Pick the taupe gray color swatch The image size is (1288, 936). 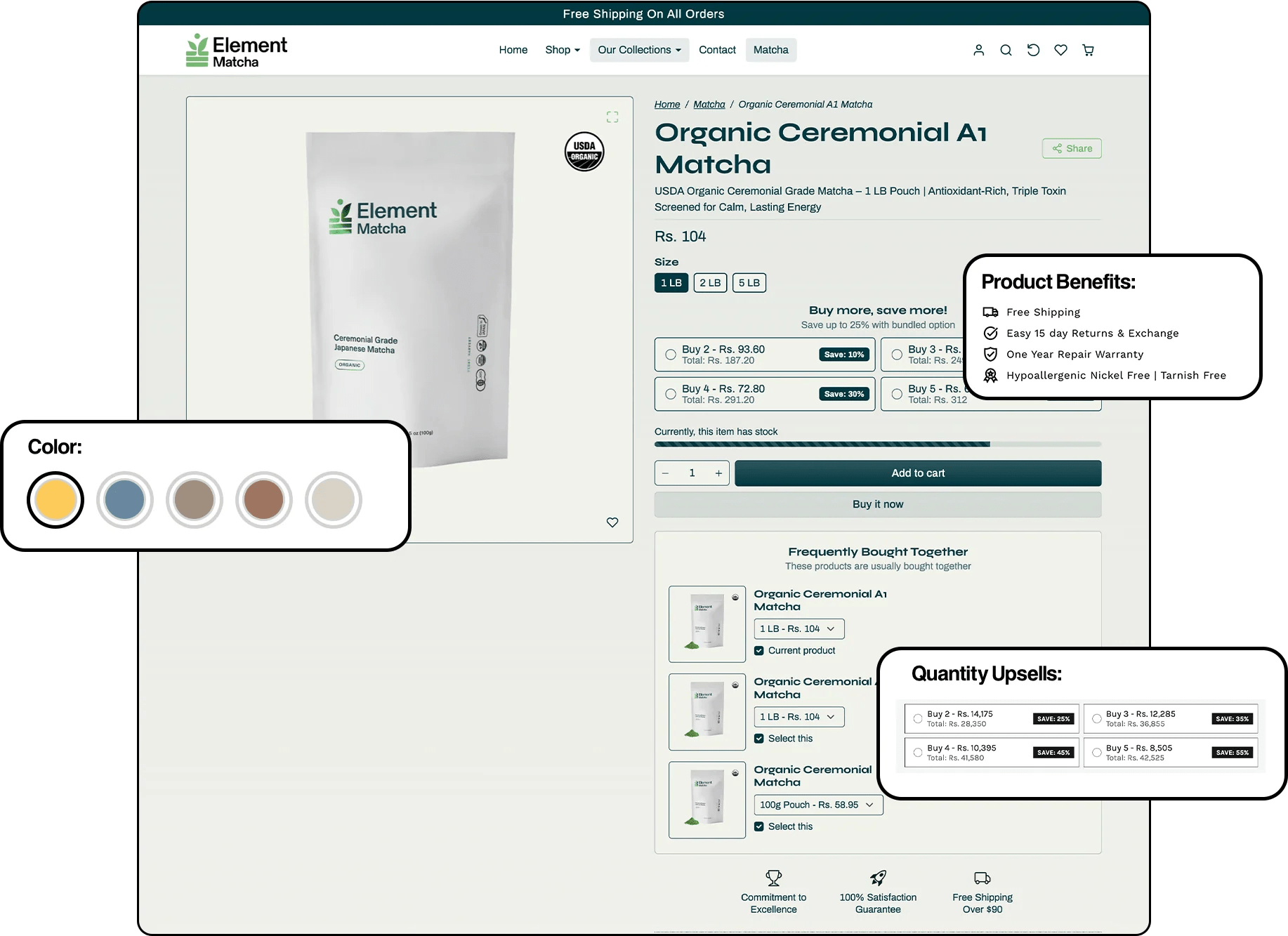195,500
